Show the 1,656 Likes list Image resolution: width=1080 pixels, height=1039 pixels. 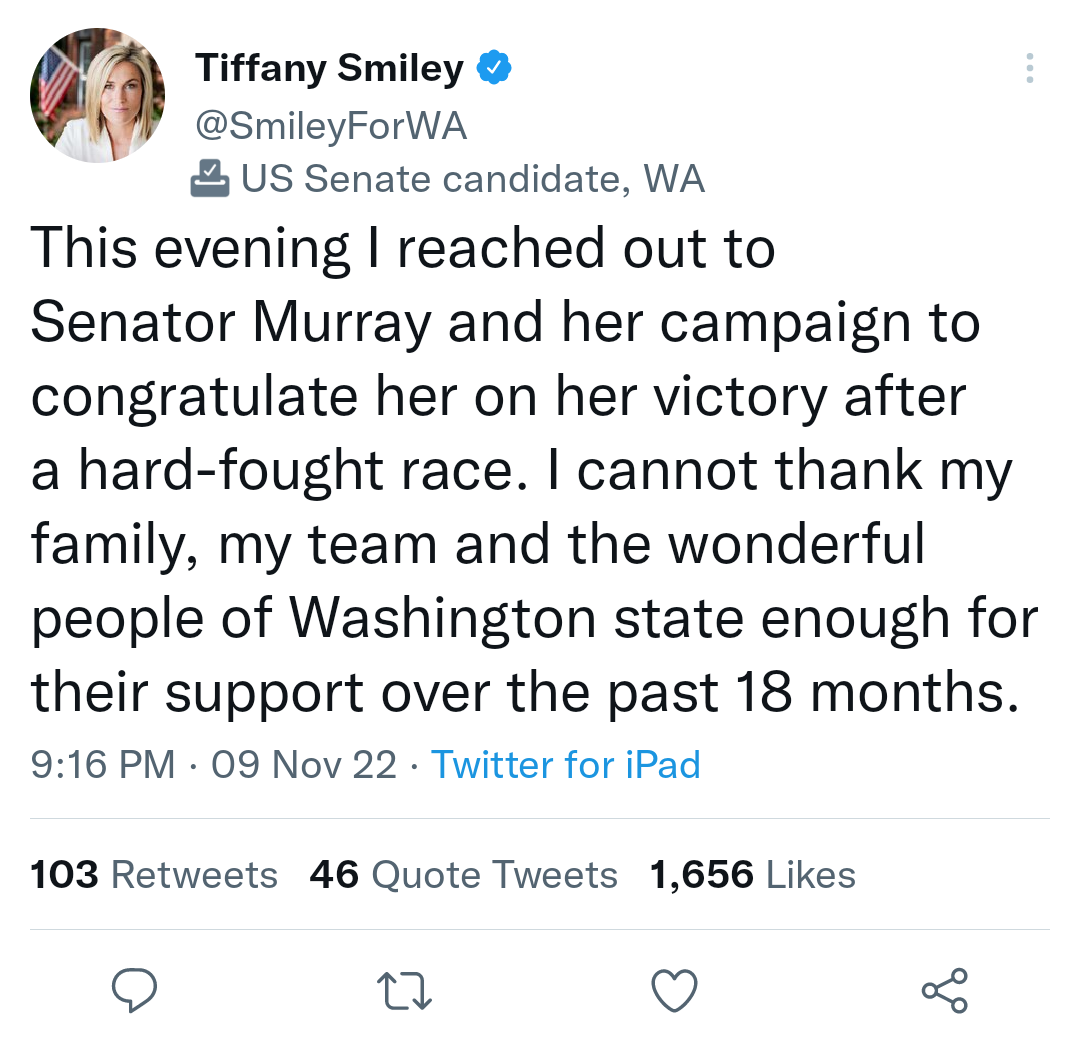[752, 875]
